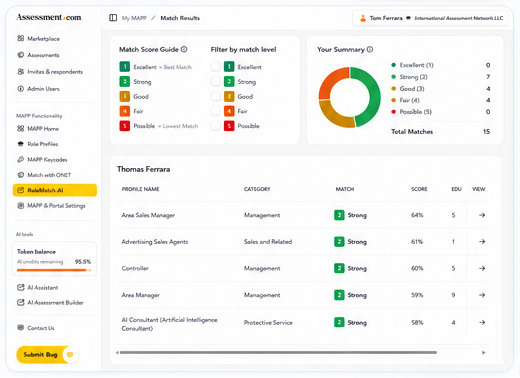
Task: Check the Fair filter checkbox
Action: pos(216,111)
